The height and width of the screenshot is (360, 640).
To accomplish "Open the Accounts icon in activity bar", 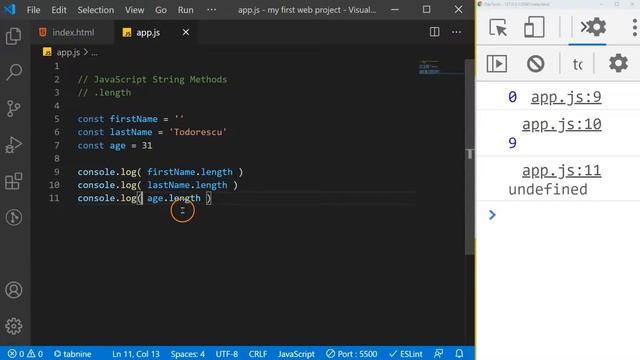I will [13, 290].
